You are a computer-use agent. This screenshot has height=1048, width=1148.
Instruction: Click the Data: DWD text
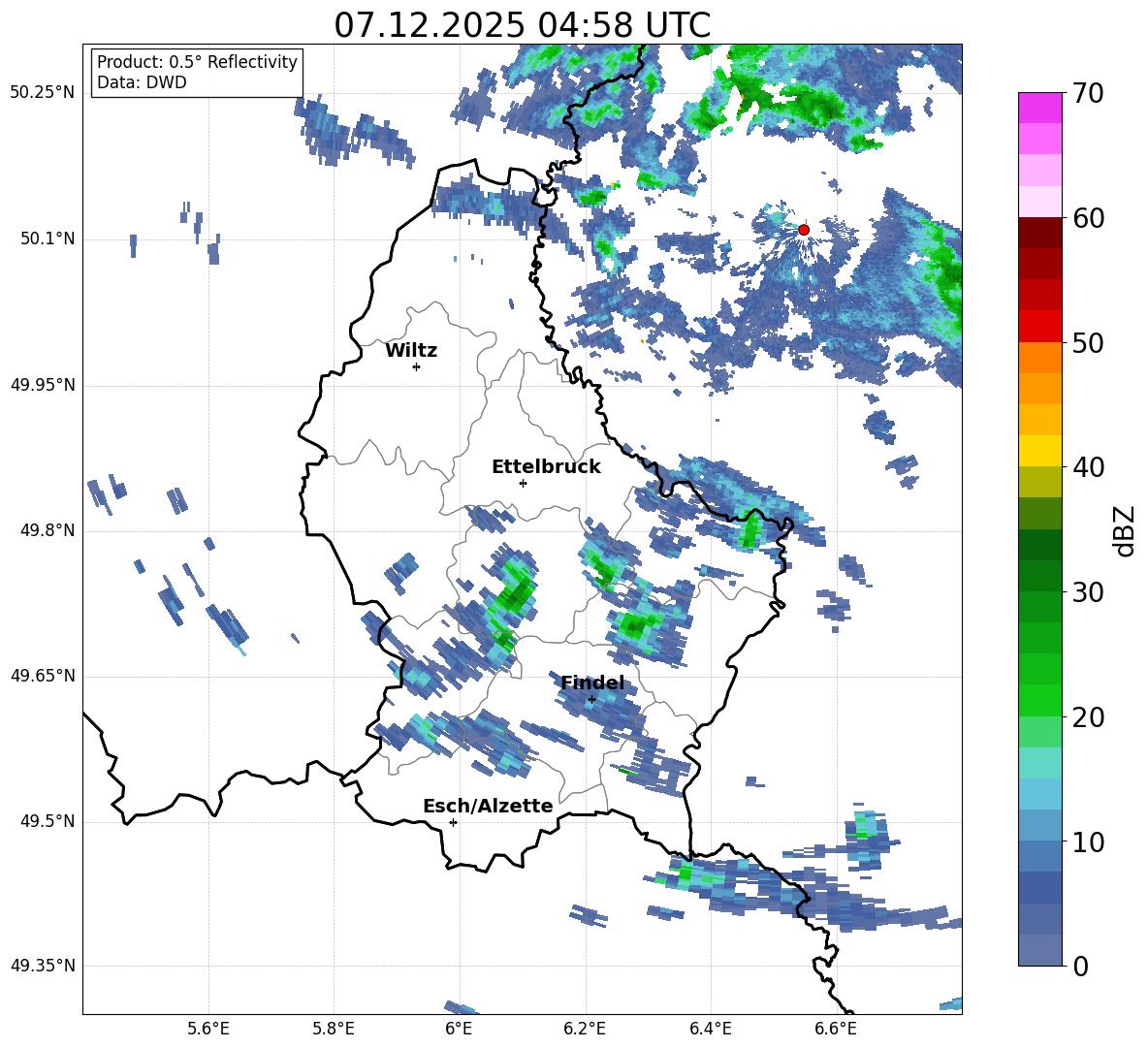pos(142,82)
